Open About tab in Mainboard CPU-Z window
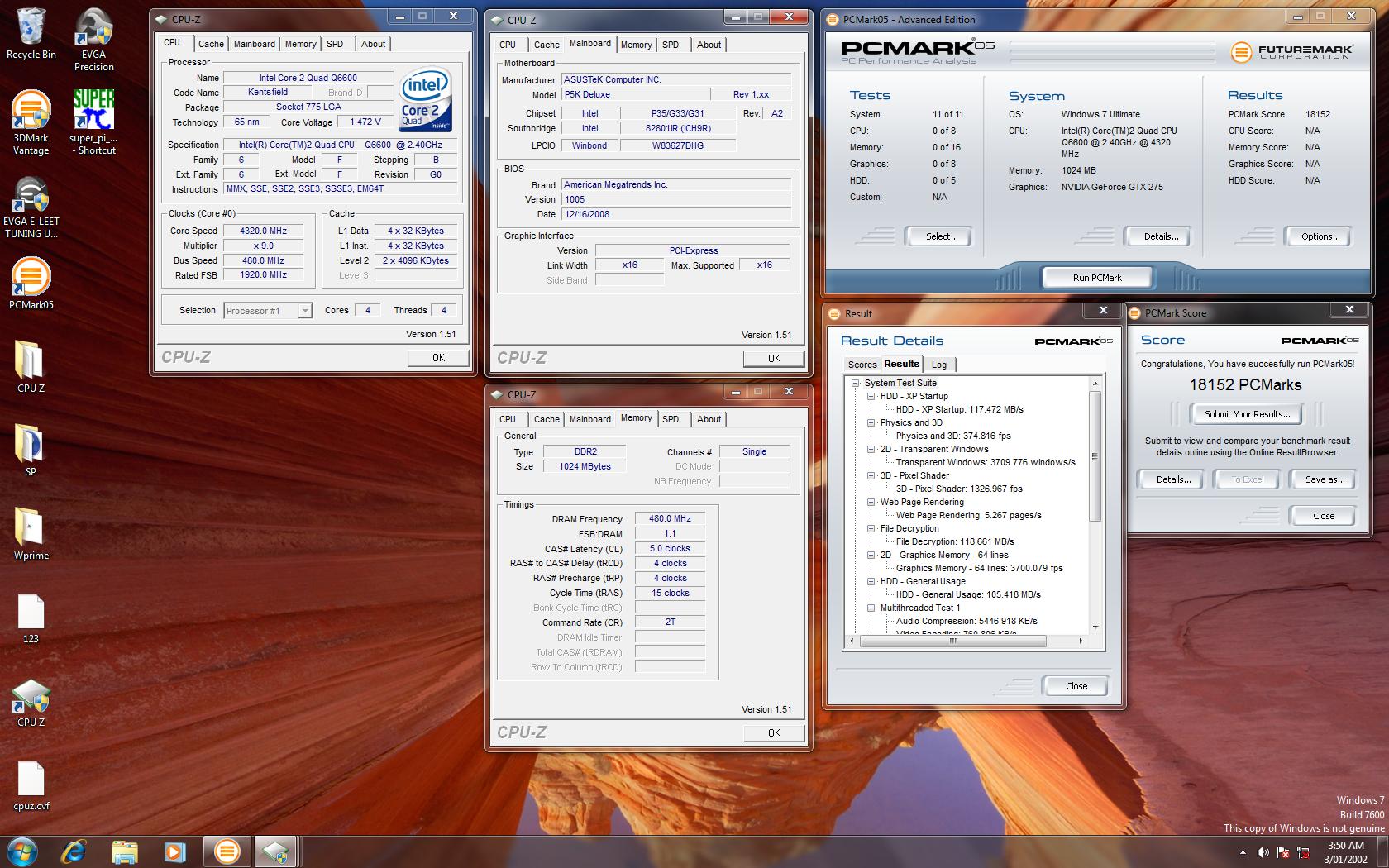This screenshot has width=1389, height=868. pos(709,45)
